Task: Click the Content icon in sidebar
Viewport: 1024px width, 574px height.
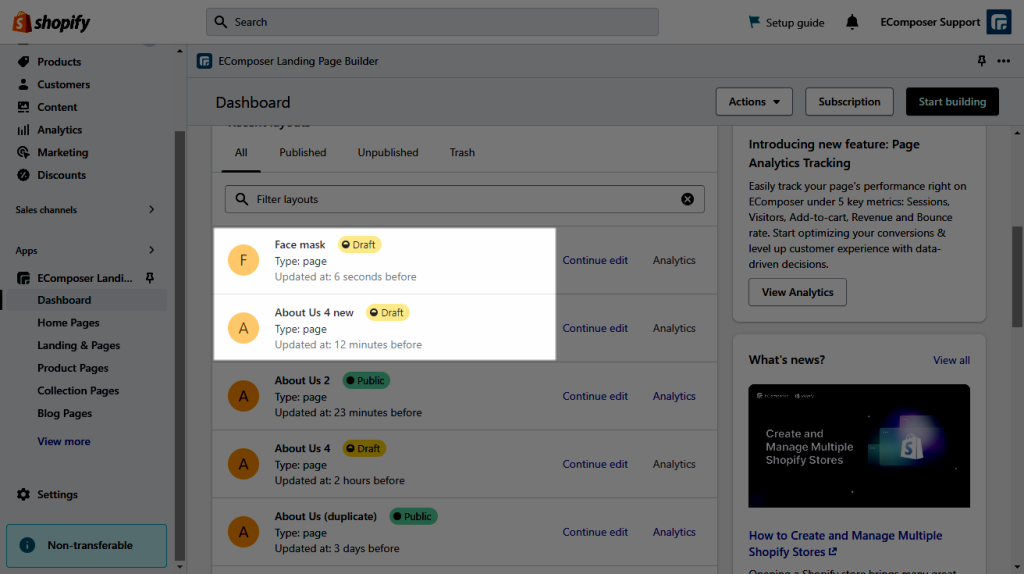Action: pos(24,107)
